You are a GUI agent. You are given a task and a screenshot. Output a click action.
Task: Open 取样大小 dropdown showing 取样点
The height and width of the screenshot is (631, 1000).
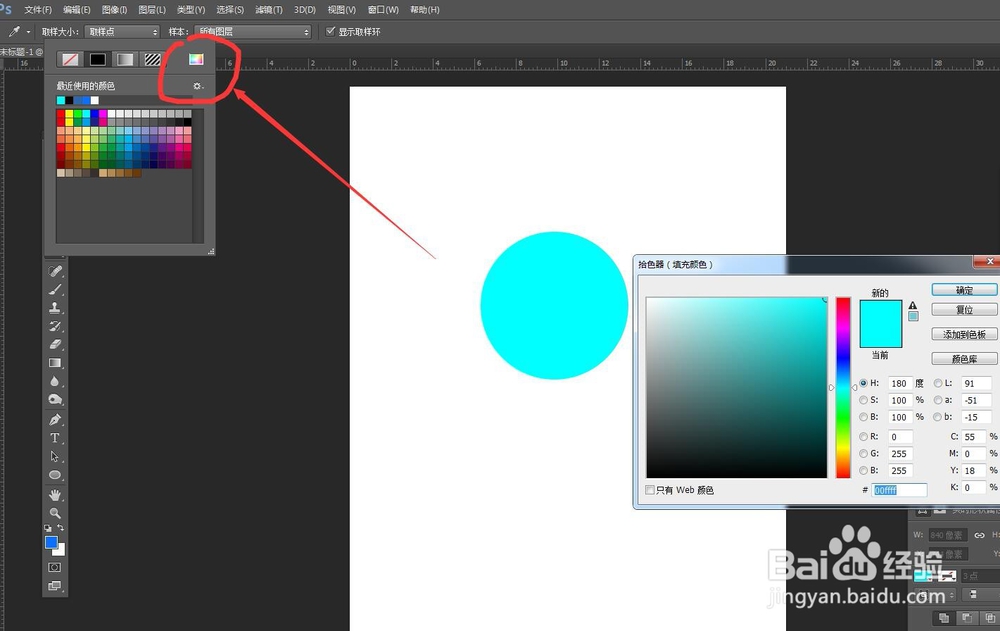point(122,31)
